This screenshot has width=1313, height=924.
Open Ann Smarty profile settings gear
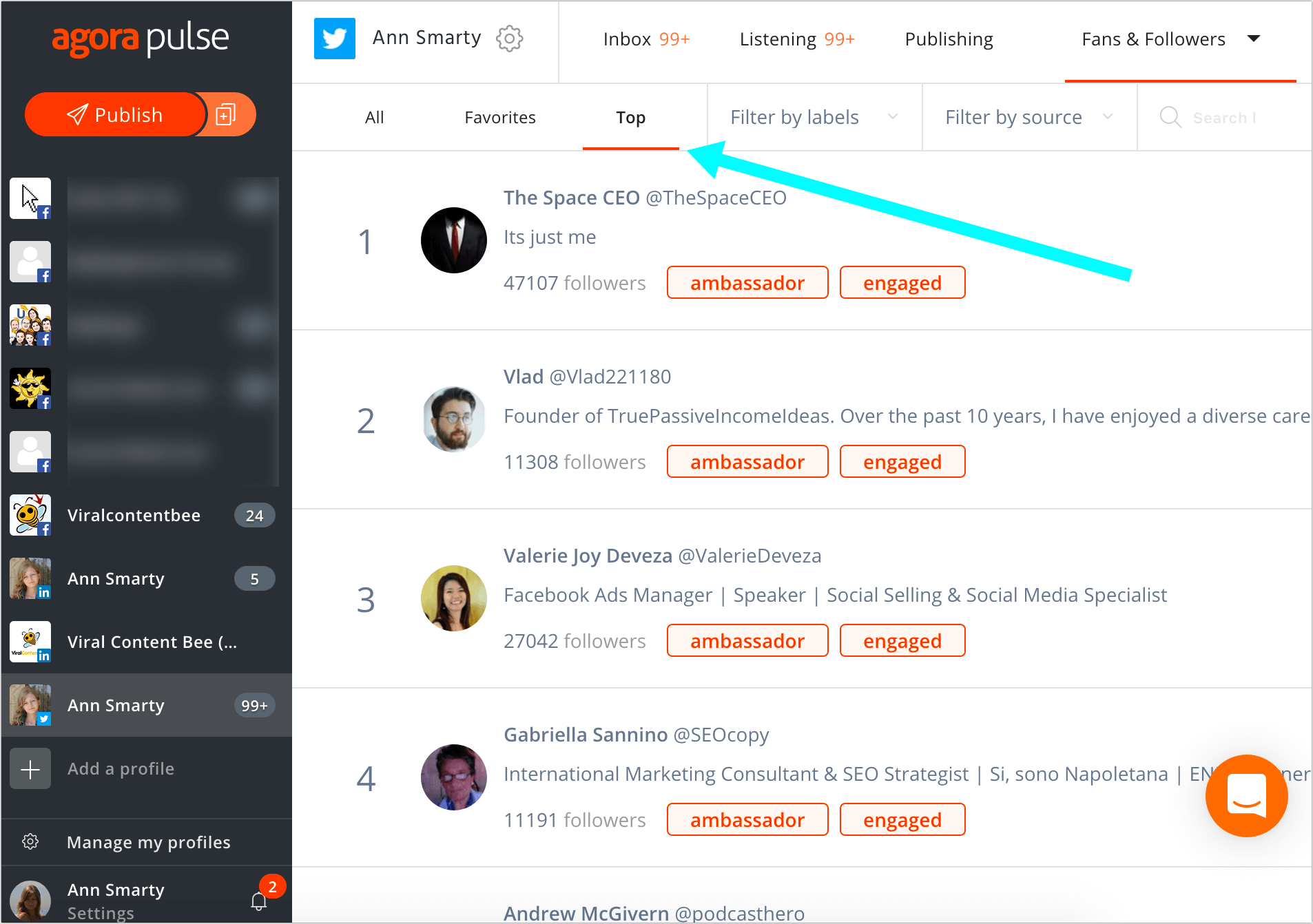tap(510, 39)
